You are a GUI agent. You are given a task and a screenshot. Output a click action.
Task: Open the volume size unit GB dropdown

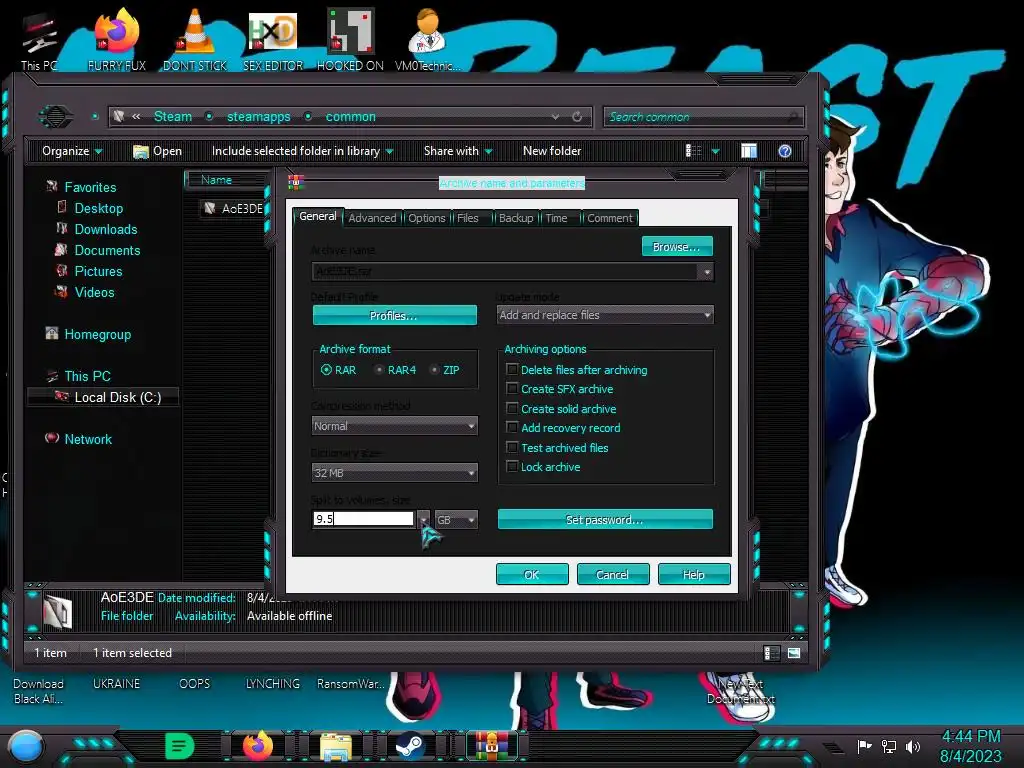click(456, 520)
